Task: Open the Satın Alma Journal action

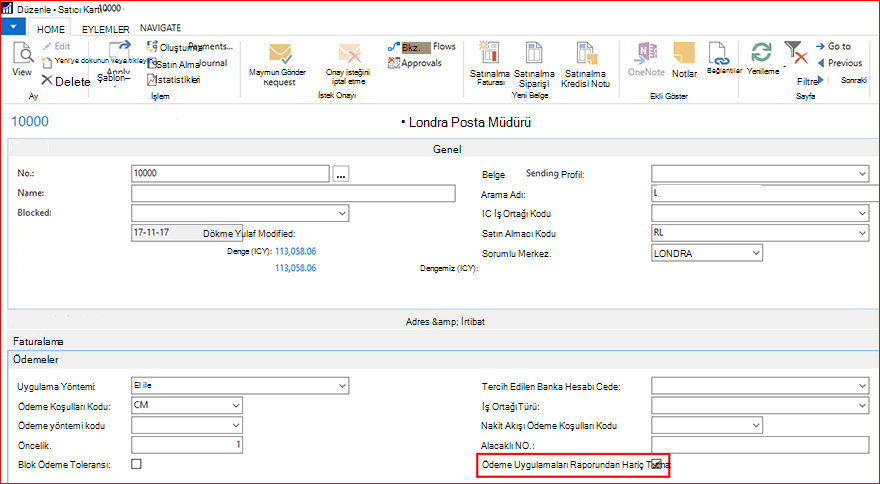Action: 152,63
